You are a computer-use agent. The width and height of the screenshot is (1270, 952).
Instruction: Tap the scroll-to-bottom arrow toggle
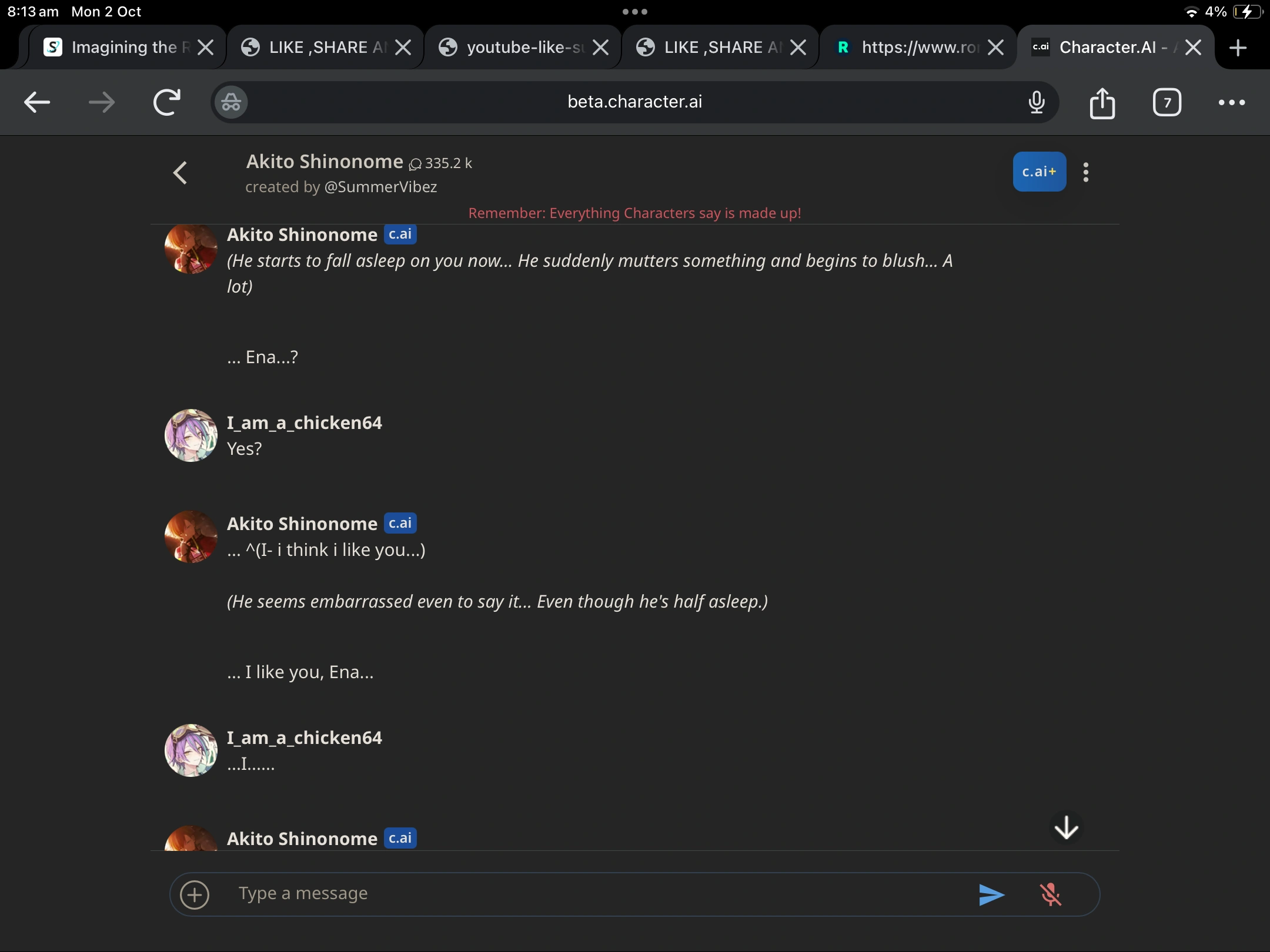(x=1066, y=827)
